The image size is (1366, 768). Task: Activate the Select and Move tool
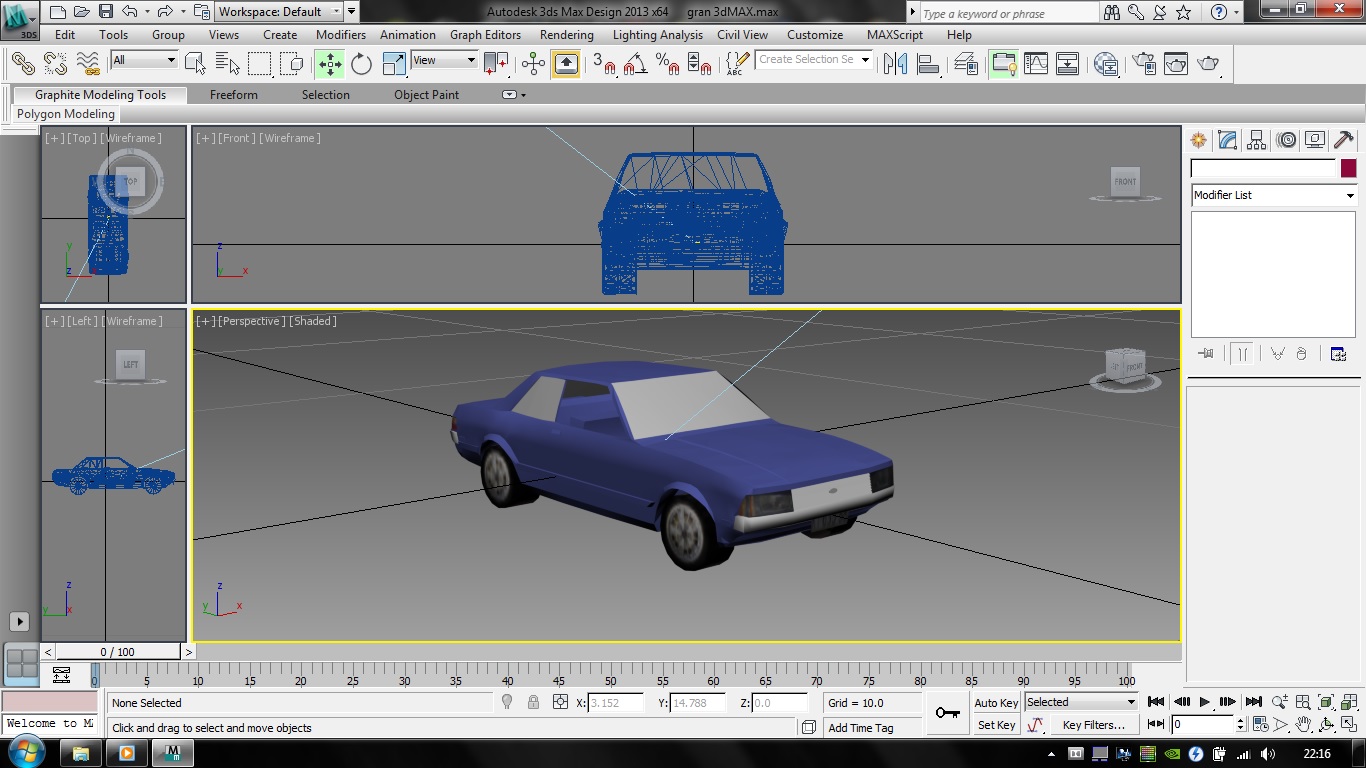[330, 63]
